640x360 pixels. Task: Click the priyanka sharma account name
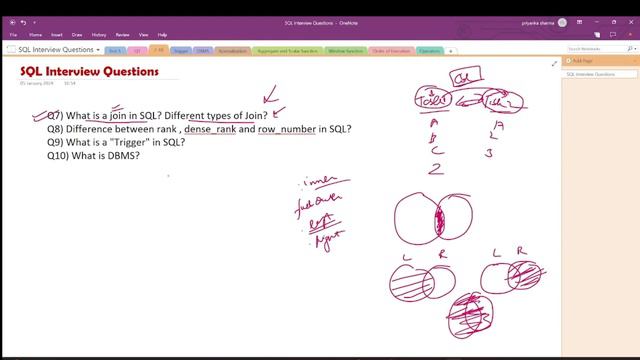click(538, 23)
